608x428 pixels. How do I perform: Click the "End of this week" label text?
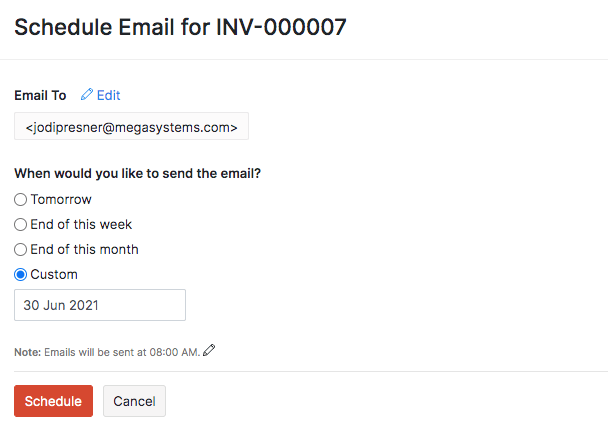pyautogui.click(x=81, y=225)
